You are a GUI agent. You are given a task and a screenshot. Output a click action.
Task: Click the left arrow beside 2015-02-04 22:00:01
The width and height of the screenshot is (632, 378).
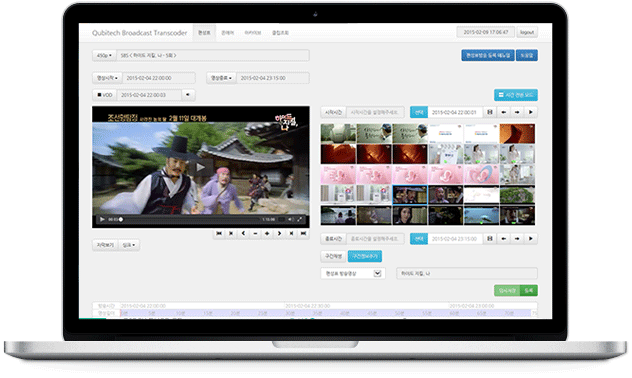tap(503, 112)
